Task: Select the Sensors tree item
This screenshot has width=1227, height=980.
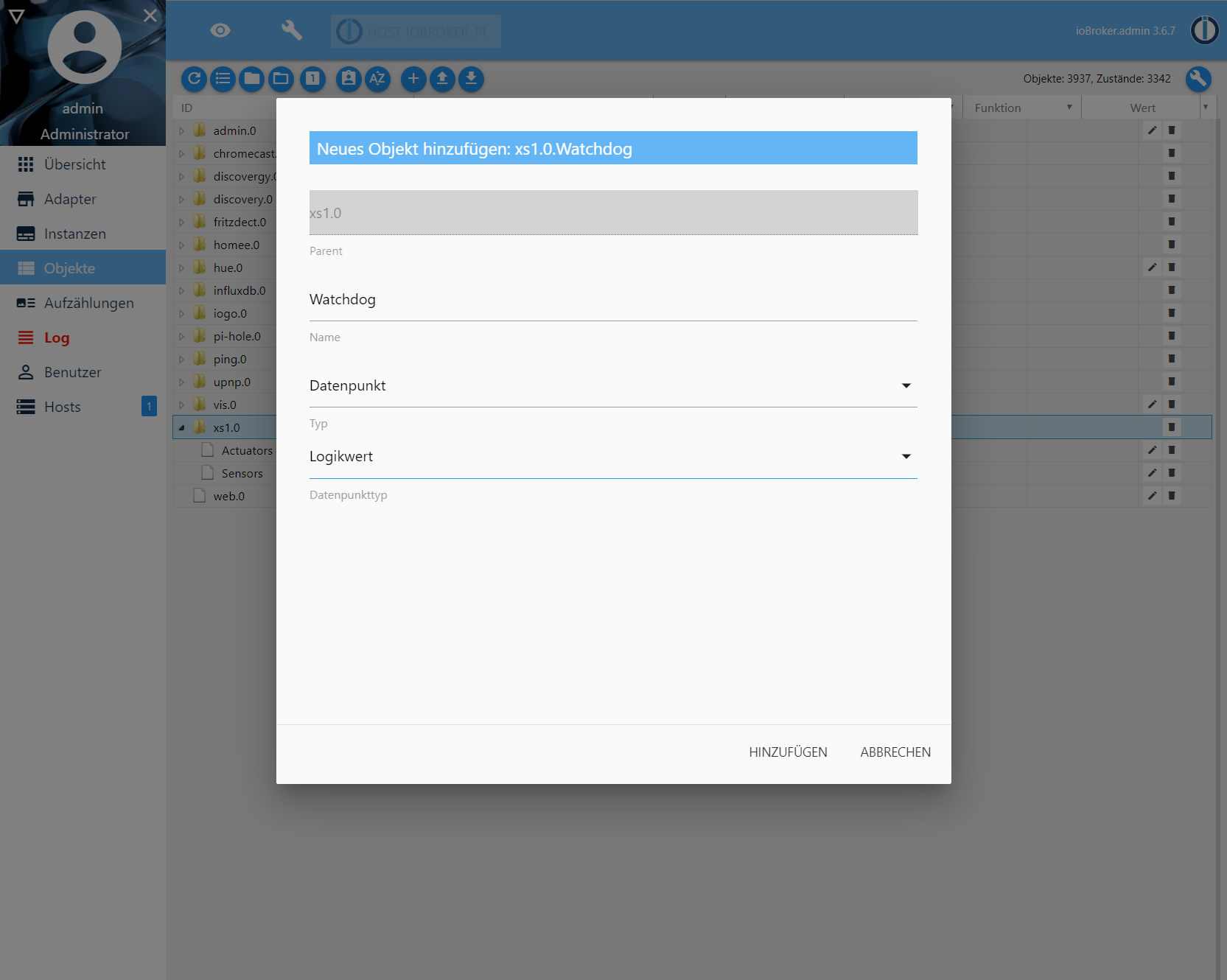Action: (x=242, y=473)
